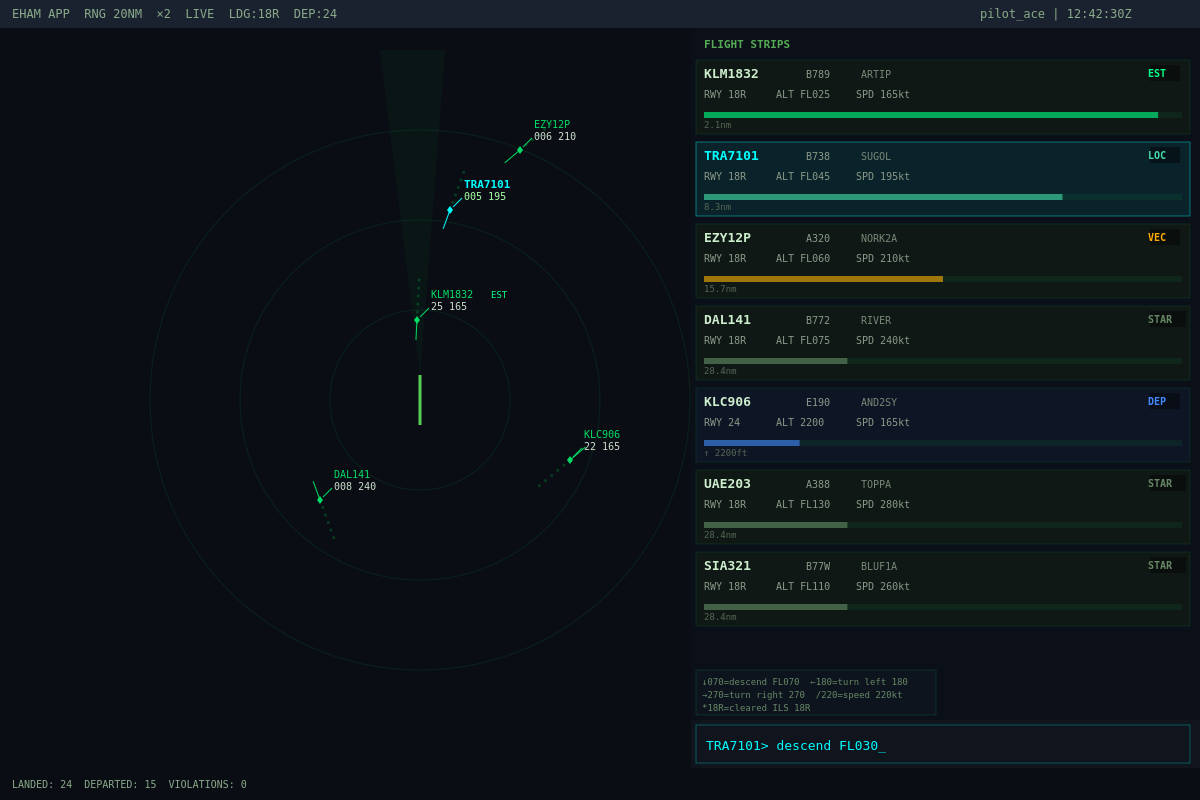Click the EST label beside KLM1832 tag

499,295
